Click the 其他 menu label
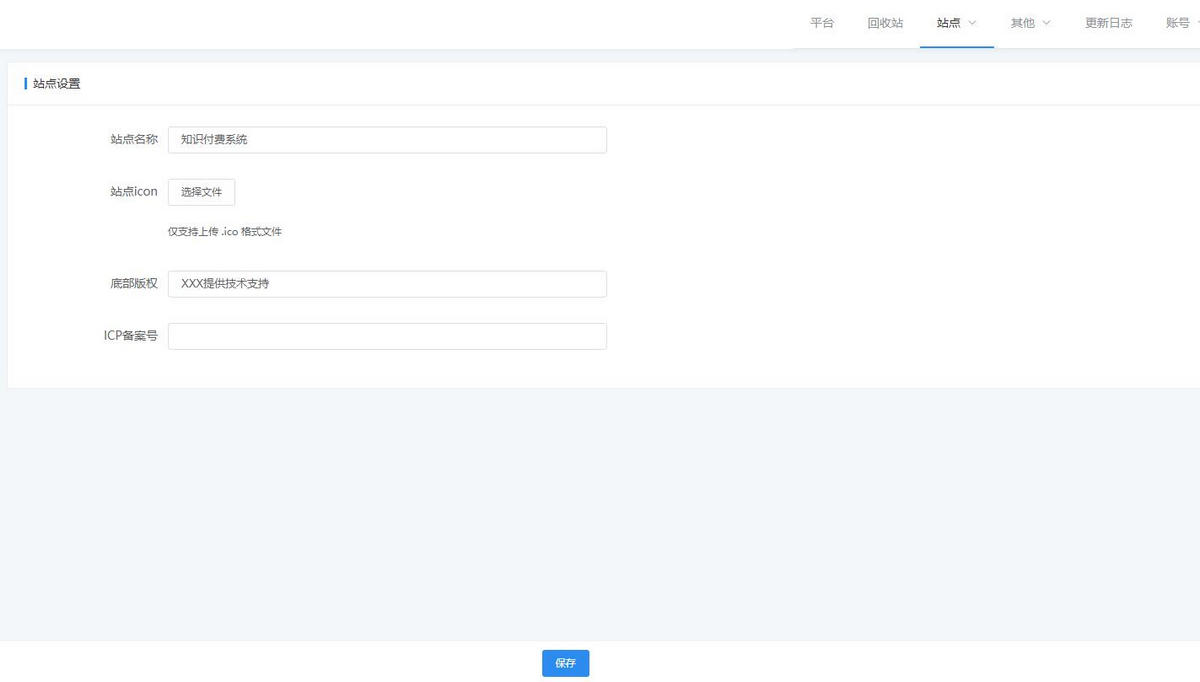1200x682 pixels. 1022,23
